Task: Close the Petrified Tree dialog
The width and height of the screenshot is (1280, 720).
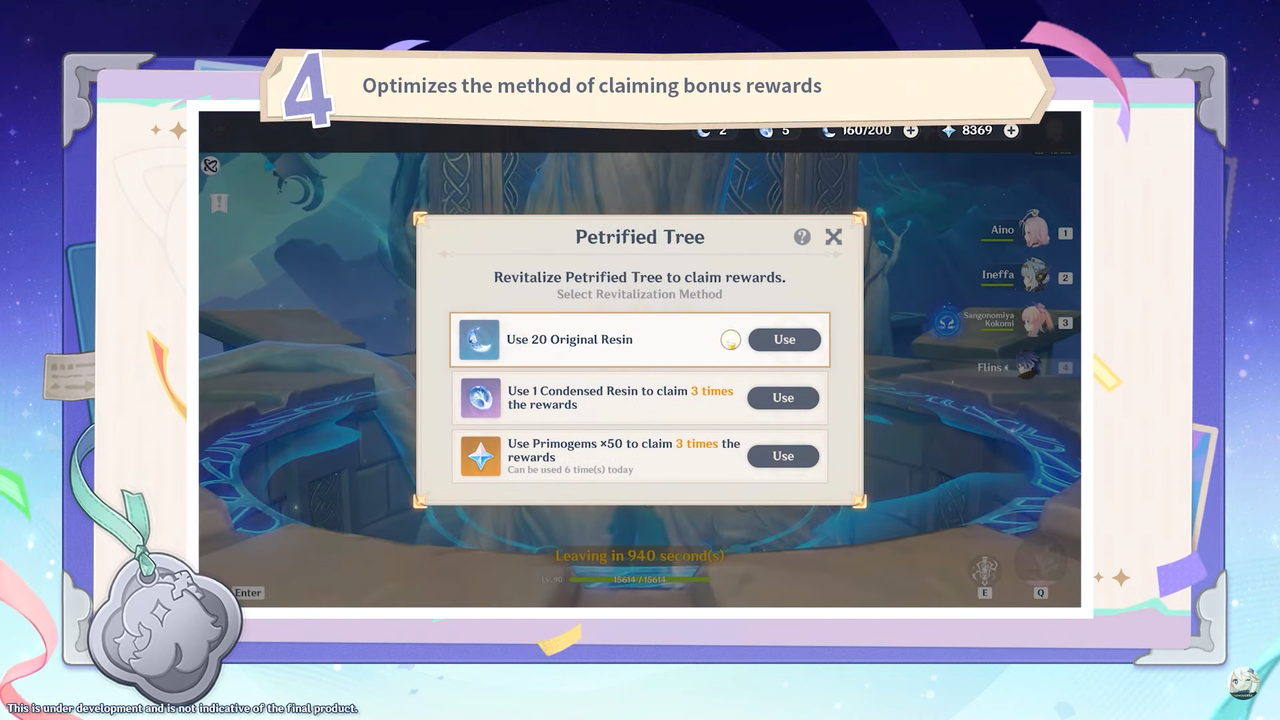Action: [x=833, y=237]
